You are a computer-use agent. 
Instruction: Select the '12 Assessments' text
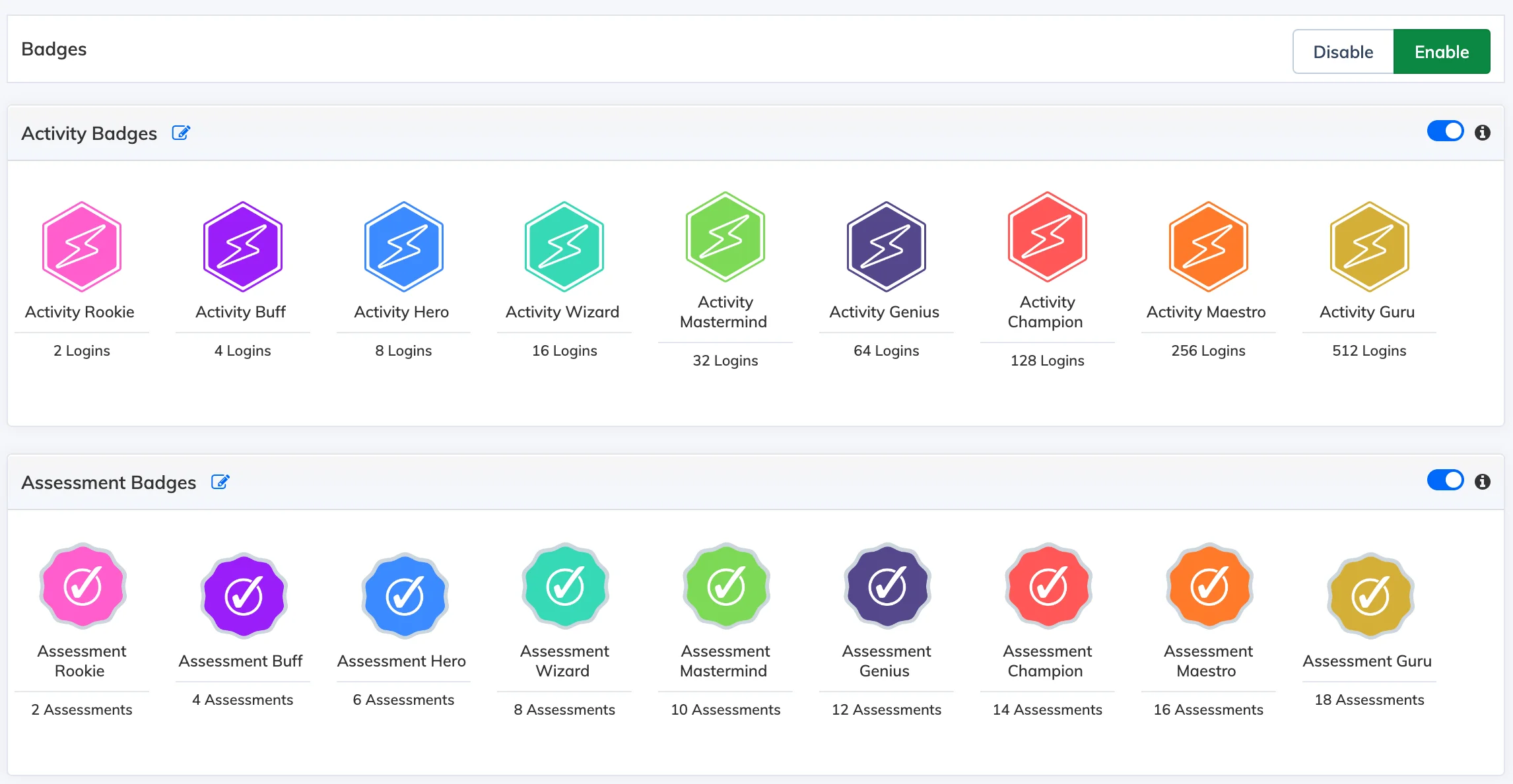[x=887, y=709]
